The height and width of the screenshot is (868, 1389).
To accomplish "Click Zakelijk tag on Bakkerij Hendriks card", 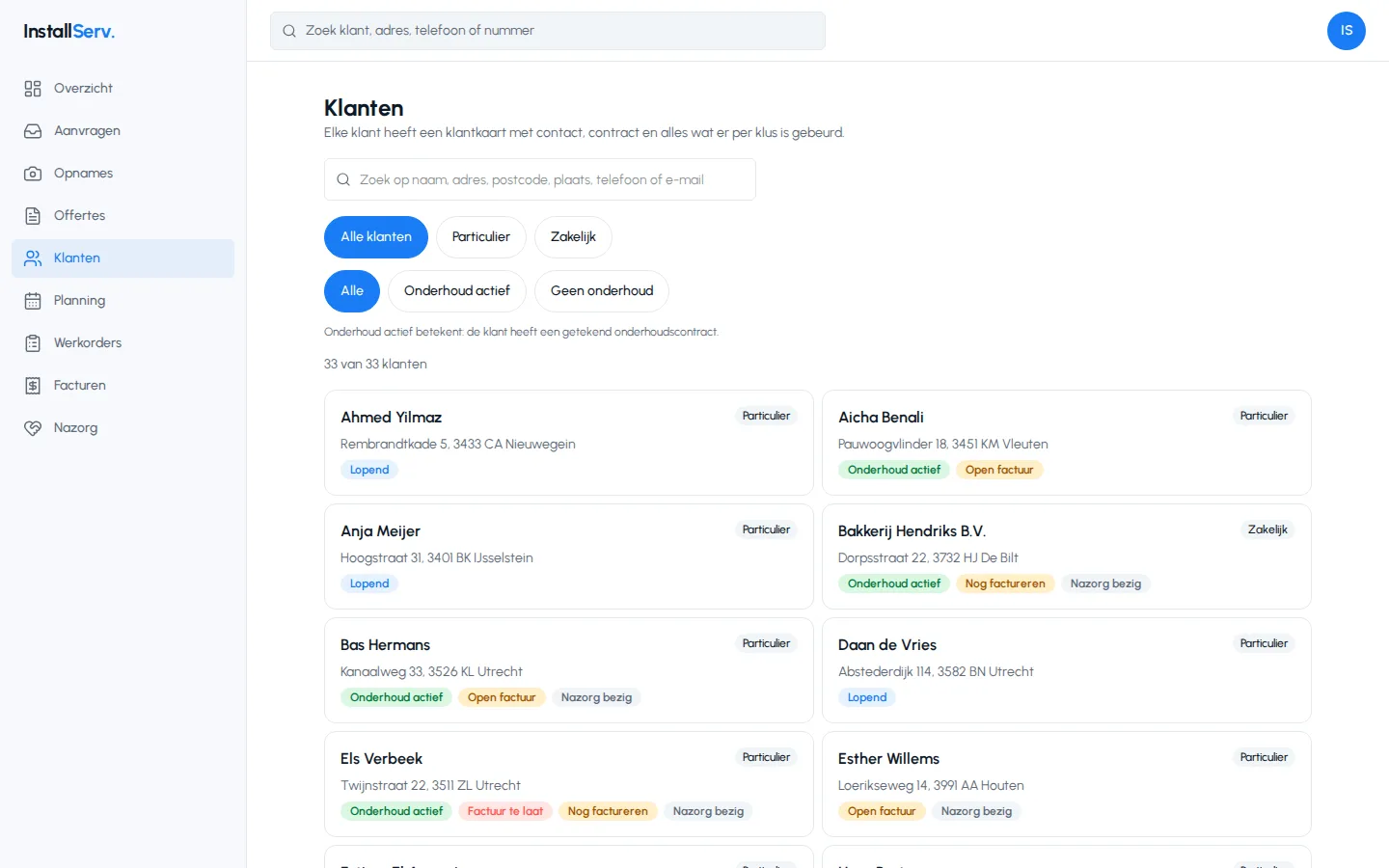I will click(x=1267, y=529).
